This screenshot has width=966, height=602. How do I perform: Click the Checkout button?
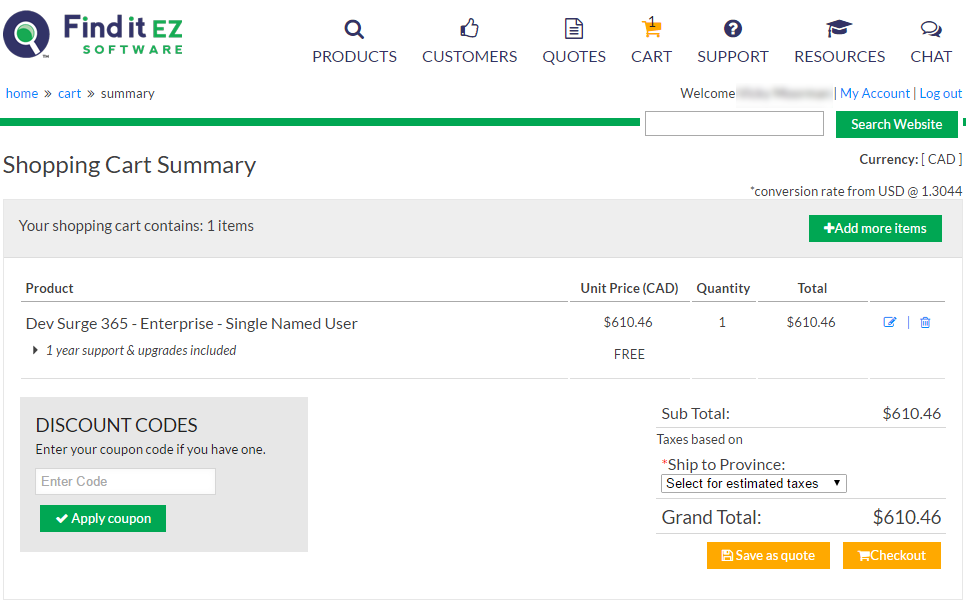coord(891,555)
